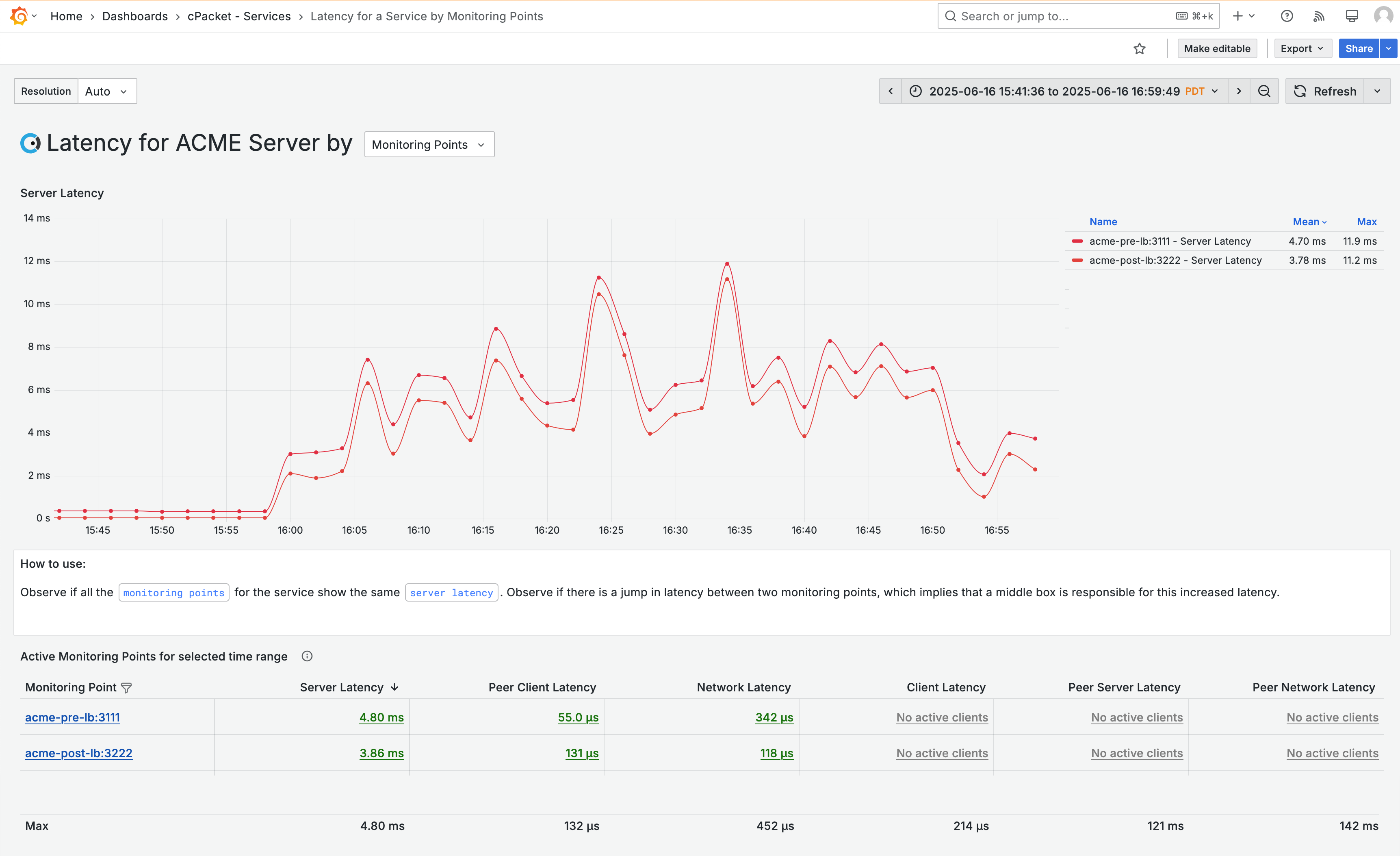The width and height of the screenshot is (1400, 856).
Task: Sort table by Peer Client Latency header
Action: click(542, 687)
